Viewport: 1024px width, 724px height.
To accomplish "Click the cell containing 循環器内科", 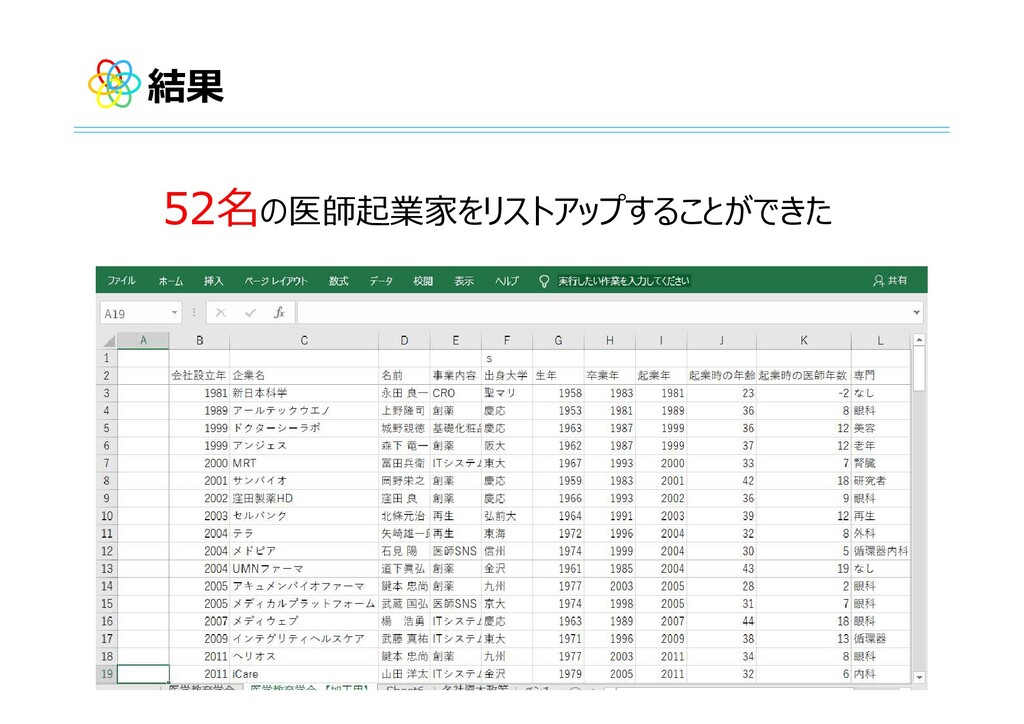I will point(880,551).
